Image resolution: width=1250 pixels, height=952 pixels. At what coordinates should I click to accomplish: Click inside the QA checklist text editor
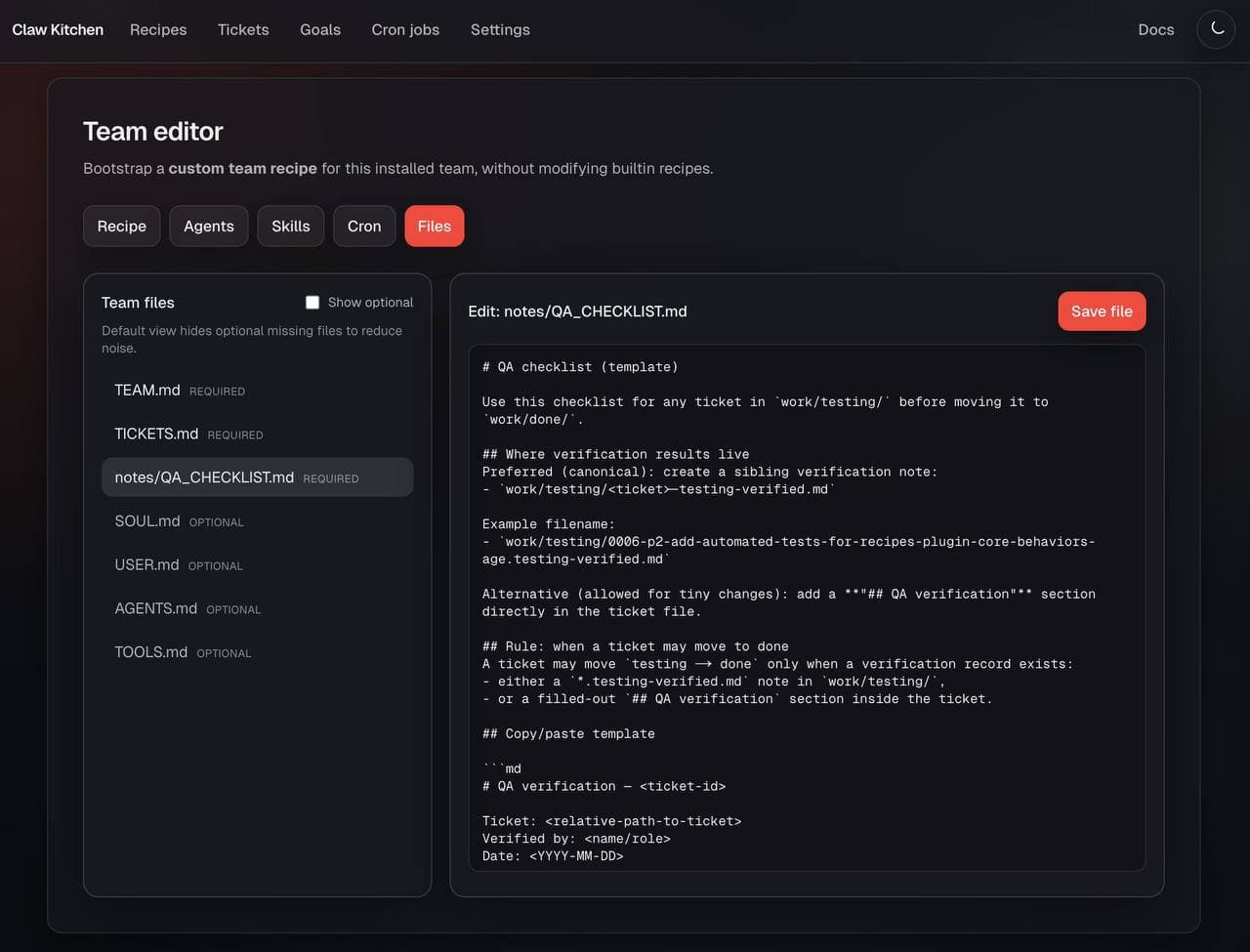[x=807, y=605]
